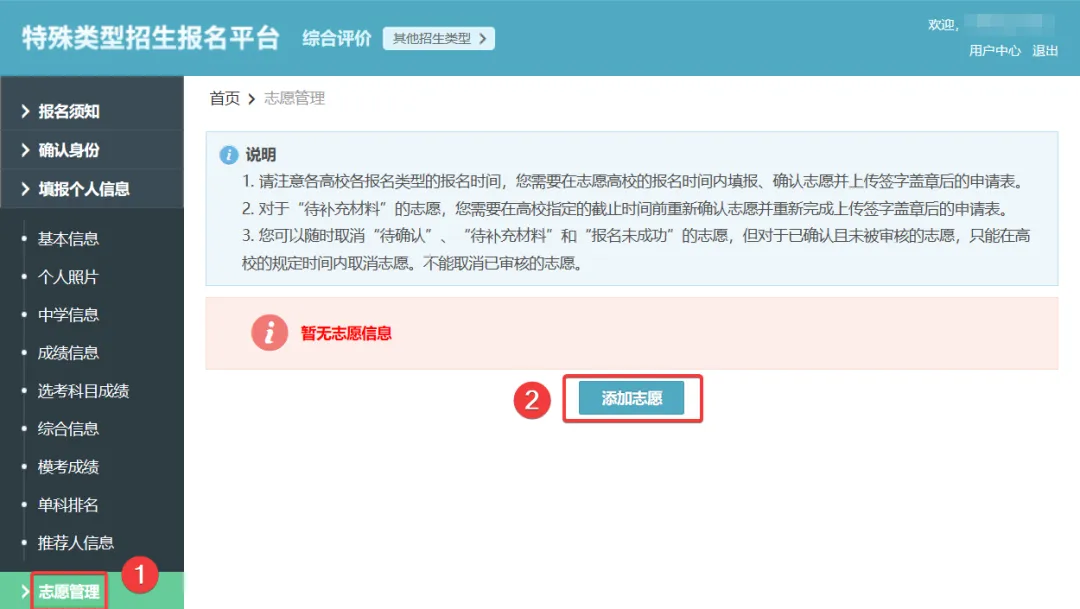Expand the 确认身份 section
This screenshot has width=1080, height=609.
pos(68,150)
